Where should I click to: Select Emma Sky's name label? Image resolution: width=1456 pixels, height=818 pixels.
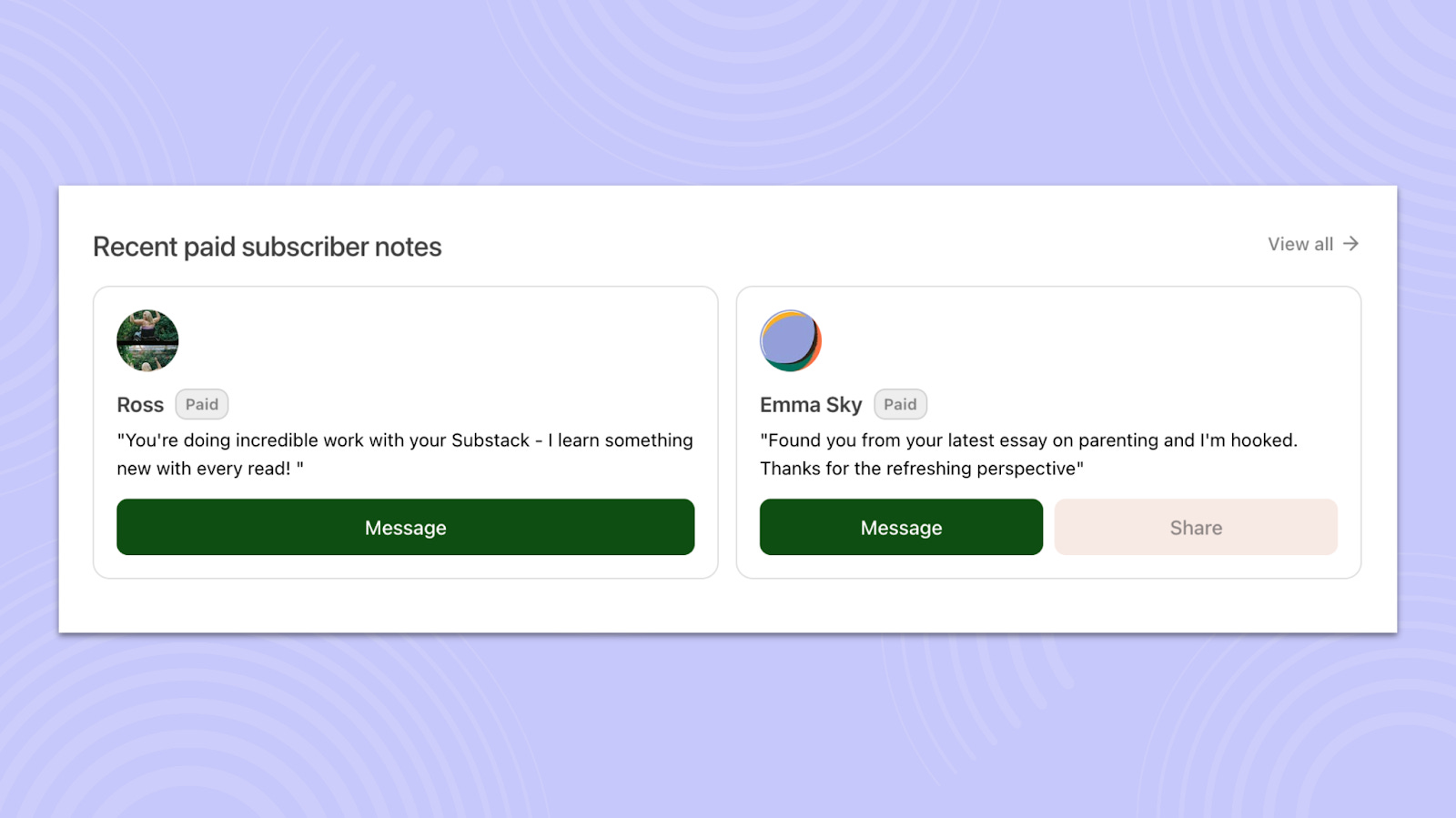(811, 404)
